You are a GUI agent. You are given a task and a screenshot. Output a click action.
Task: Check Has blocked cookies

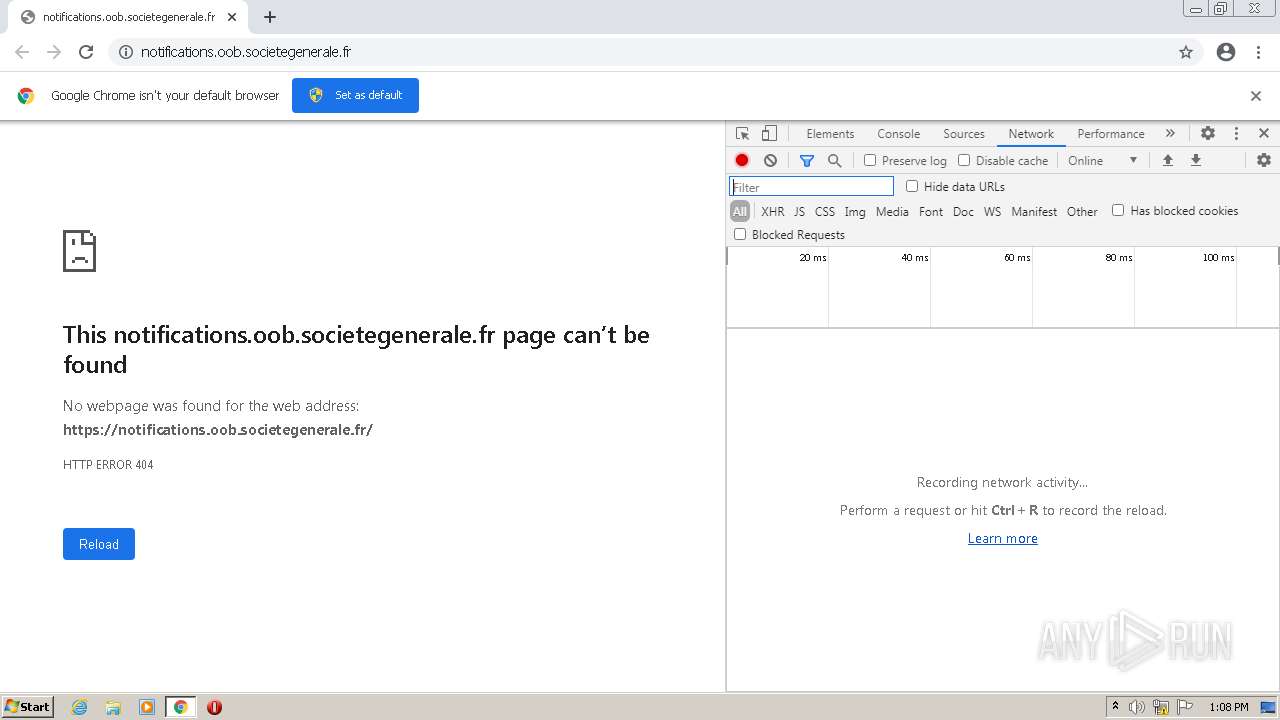click(x=1118, y=210)
